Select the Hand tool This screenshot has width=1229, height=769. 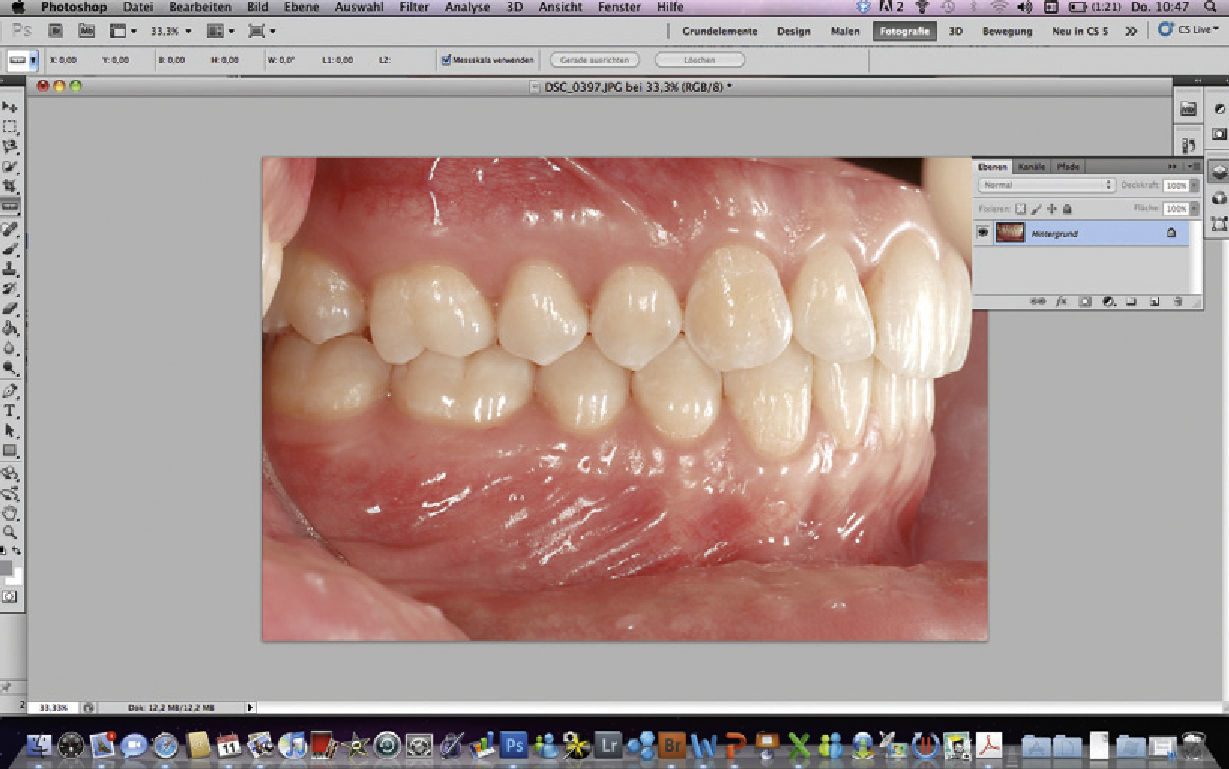(10, 512)
